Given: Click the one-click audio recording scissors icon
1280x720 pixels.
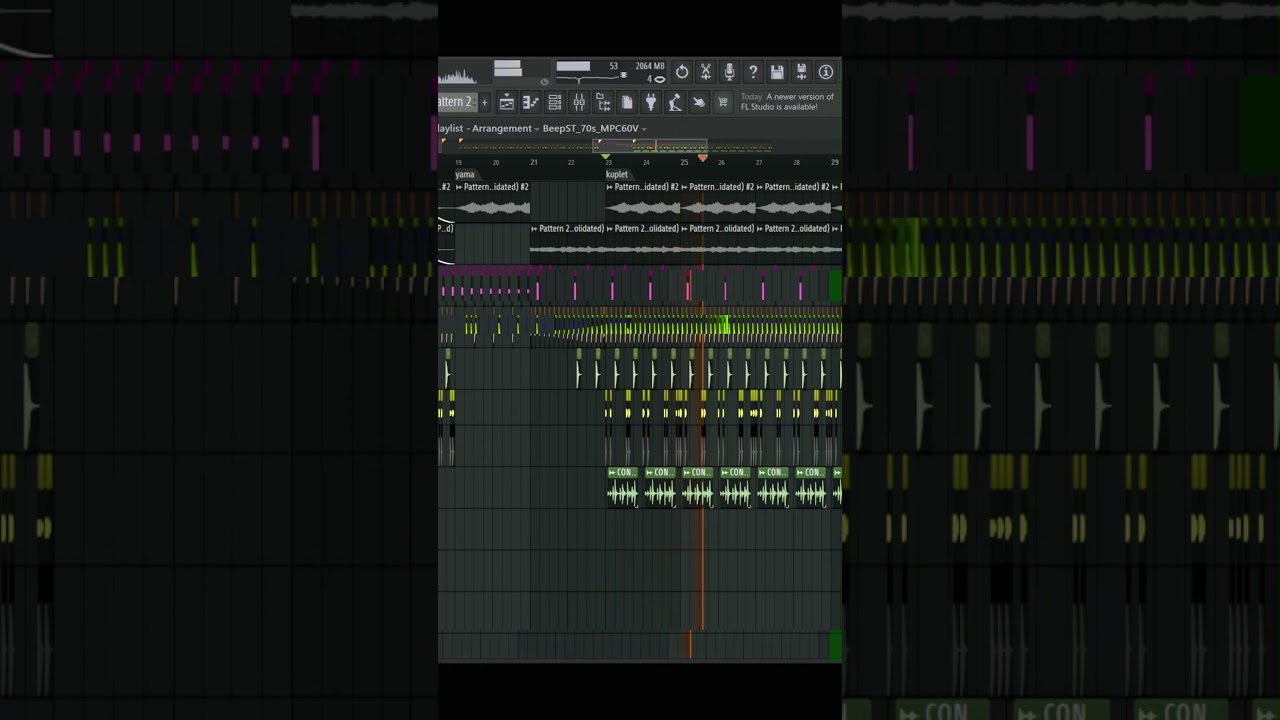Looking at the screenshot, I should 706,72.
